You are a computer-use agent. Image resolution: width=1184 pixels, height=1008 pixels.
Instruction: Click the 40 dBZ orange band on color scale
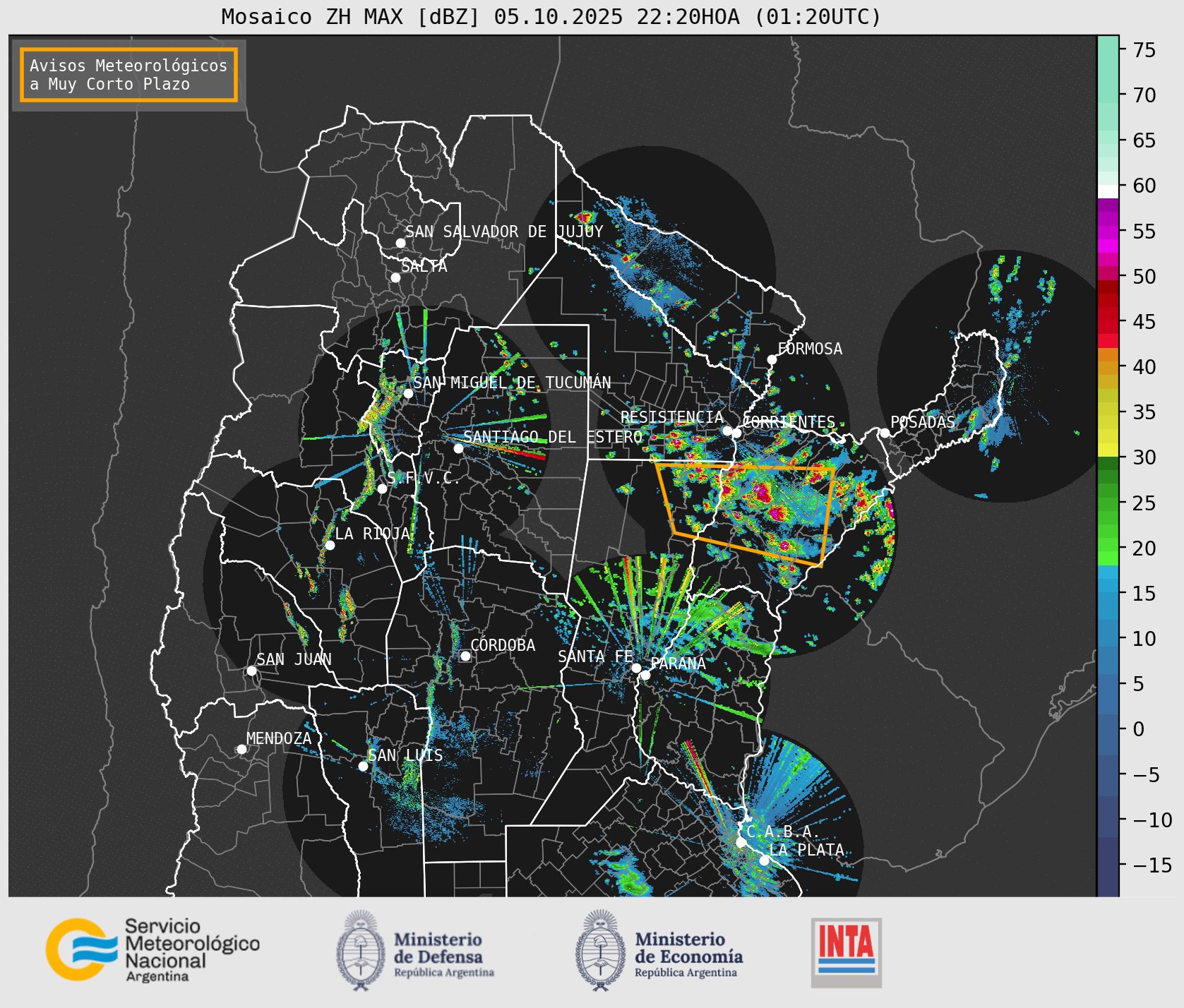(1108, 366)
